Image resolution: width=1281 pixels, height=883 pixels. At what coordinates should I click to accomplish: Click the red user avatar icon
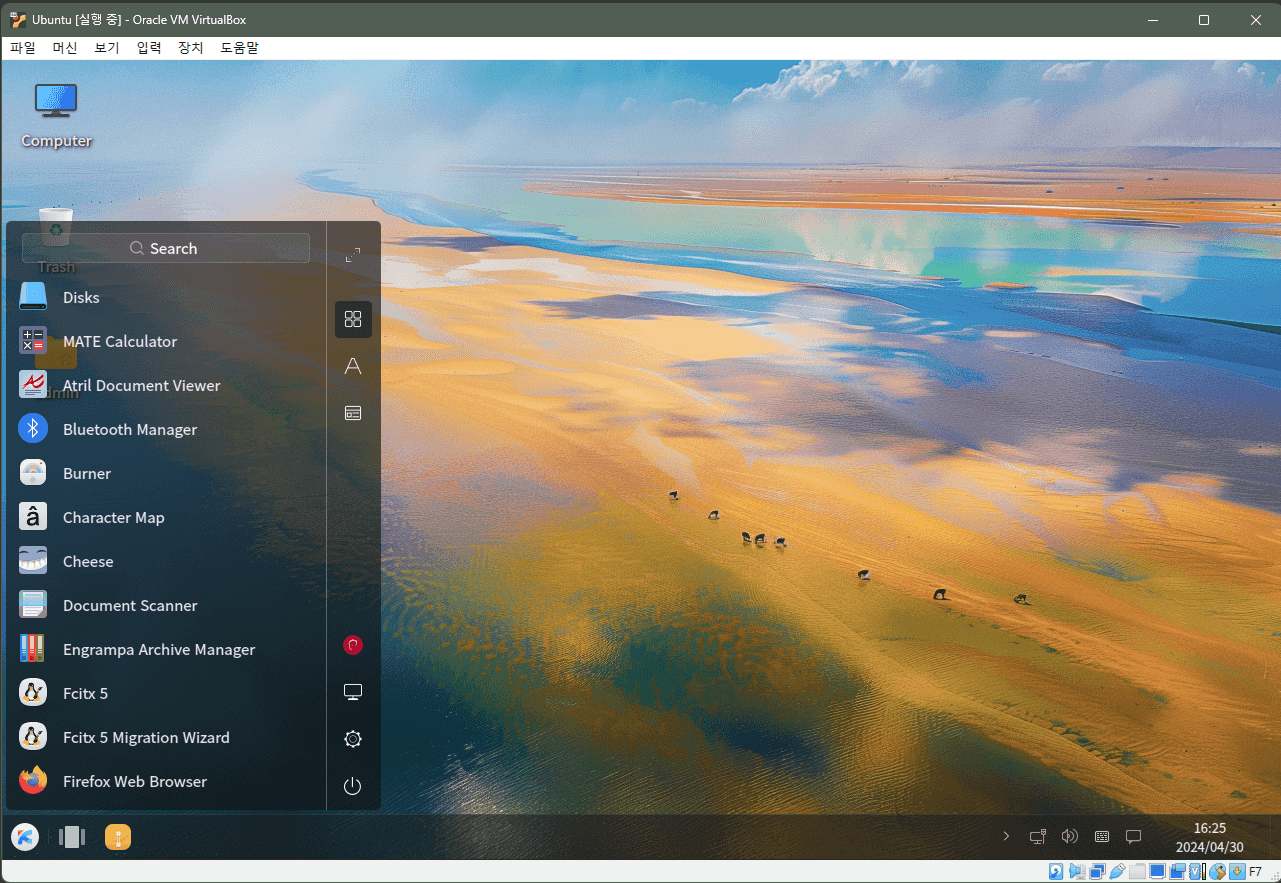pos(352,645)
